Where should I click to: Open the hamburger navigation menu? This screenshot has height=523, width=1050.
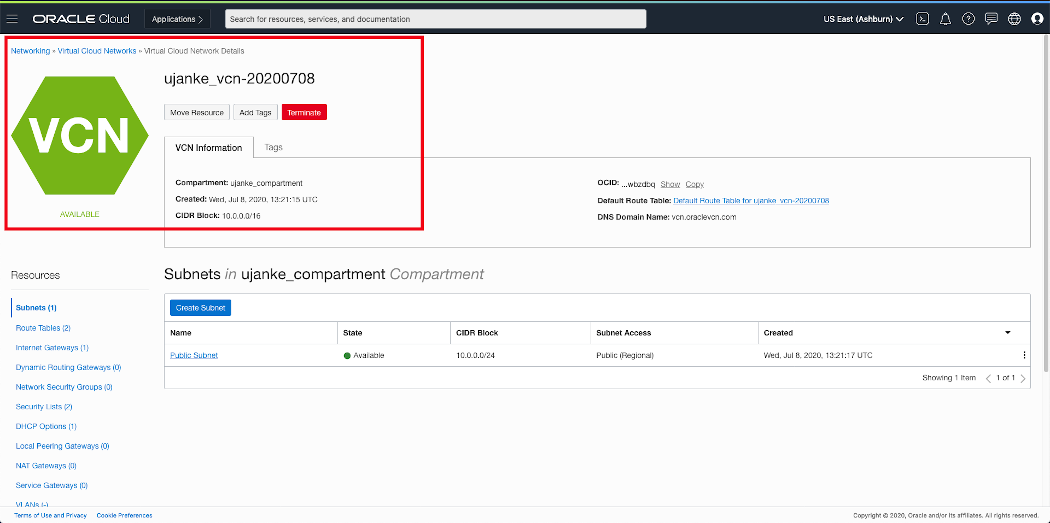tap(12, 19)
